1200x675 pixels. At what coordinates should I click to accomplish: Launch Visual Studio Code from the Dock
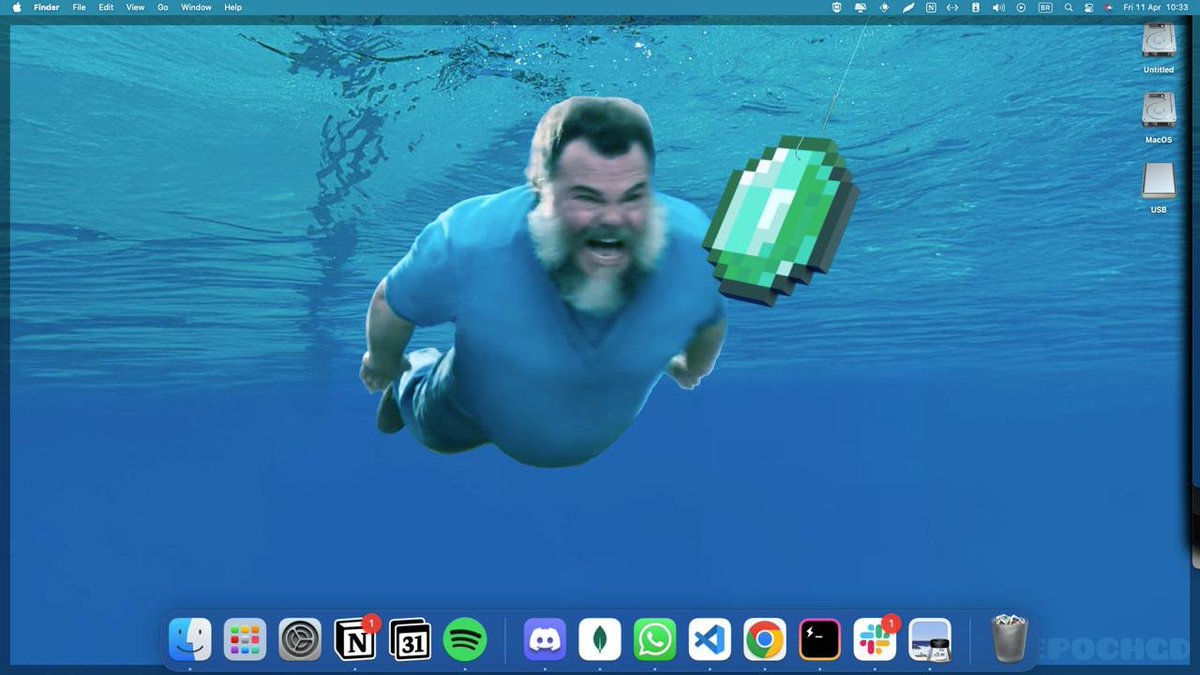[710, 639]
